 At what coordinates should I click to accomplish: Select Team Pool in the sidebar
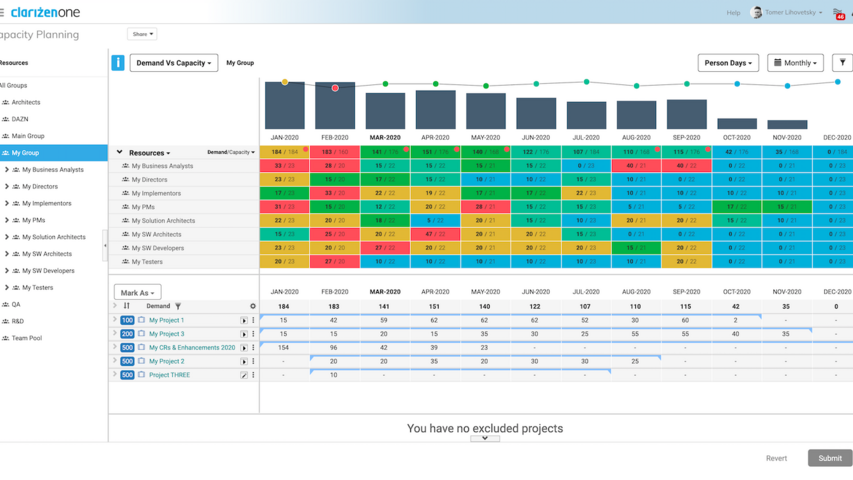tap(26, 338)
